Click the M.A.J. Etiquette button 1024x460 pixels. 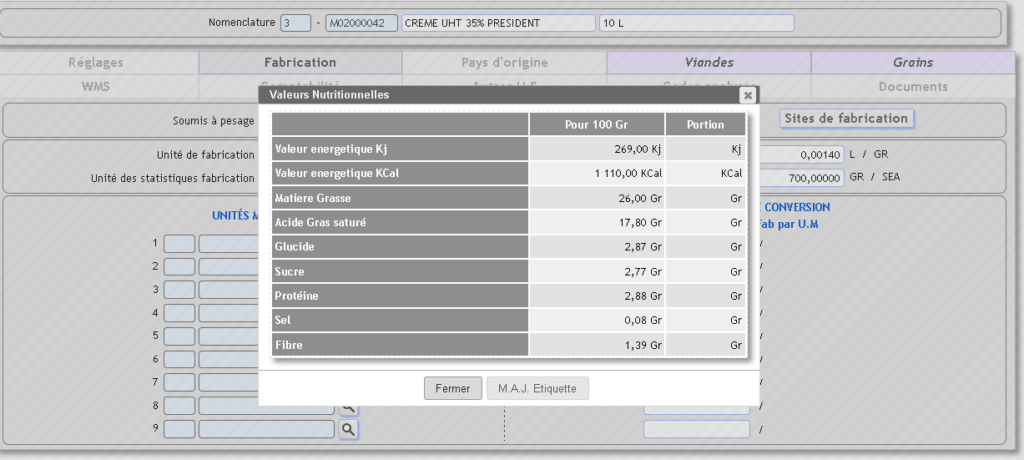(537, 389)
